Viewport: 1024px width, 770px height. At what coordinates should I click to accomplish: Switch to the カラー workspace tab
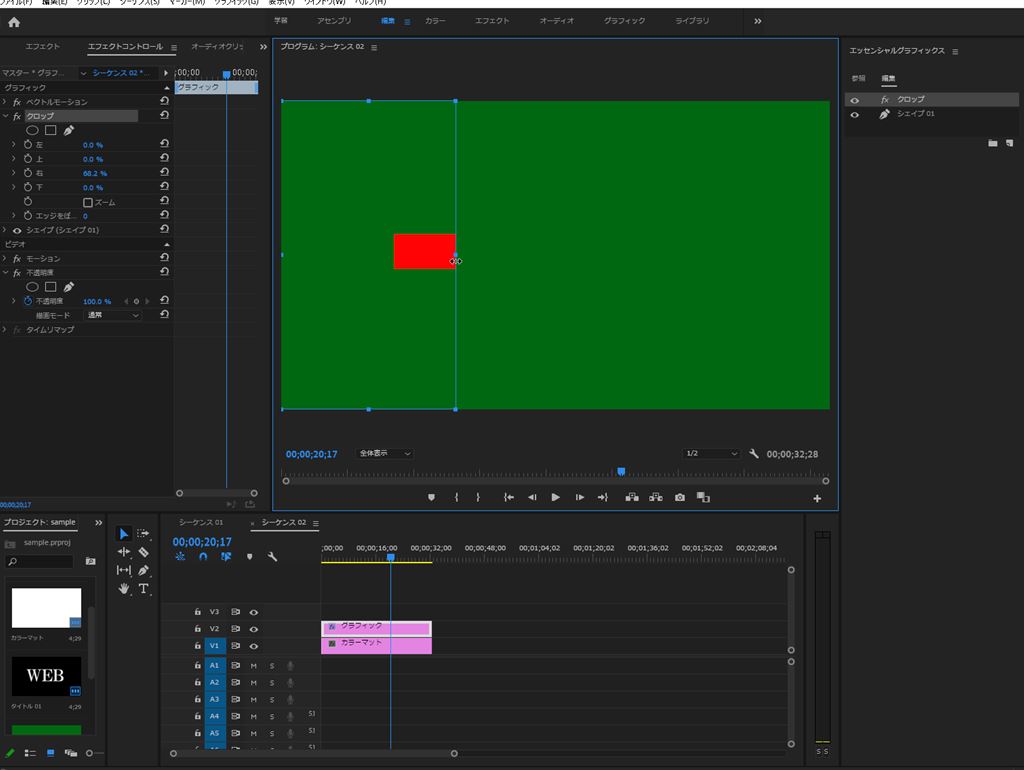pos(435,21)
